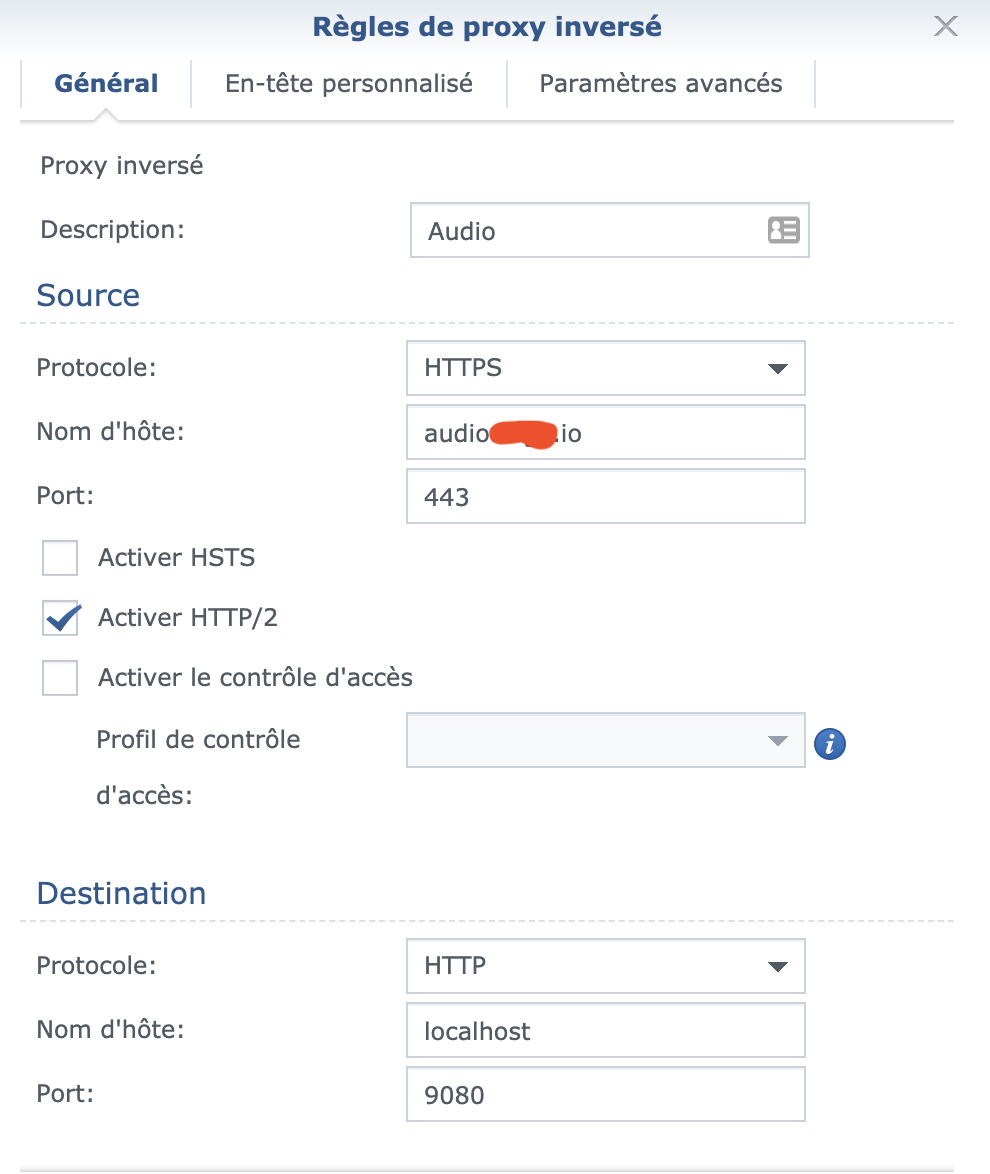990x1174 pixels.
Task: Click the Description field containing Audio
Action: point(590,231)
